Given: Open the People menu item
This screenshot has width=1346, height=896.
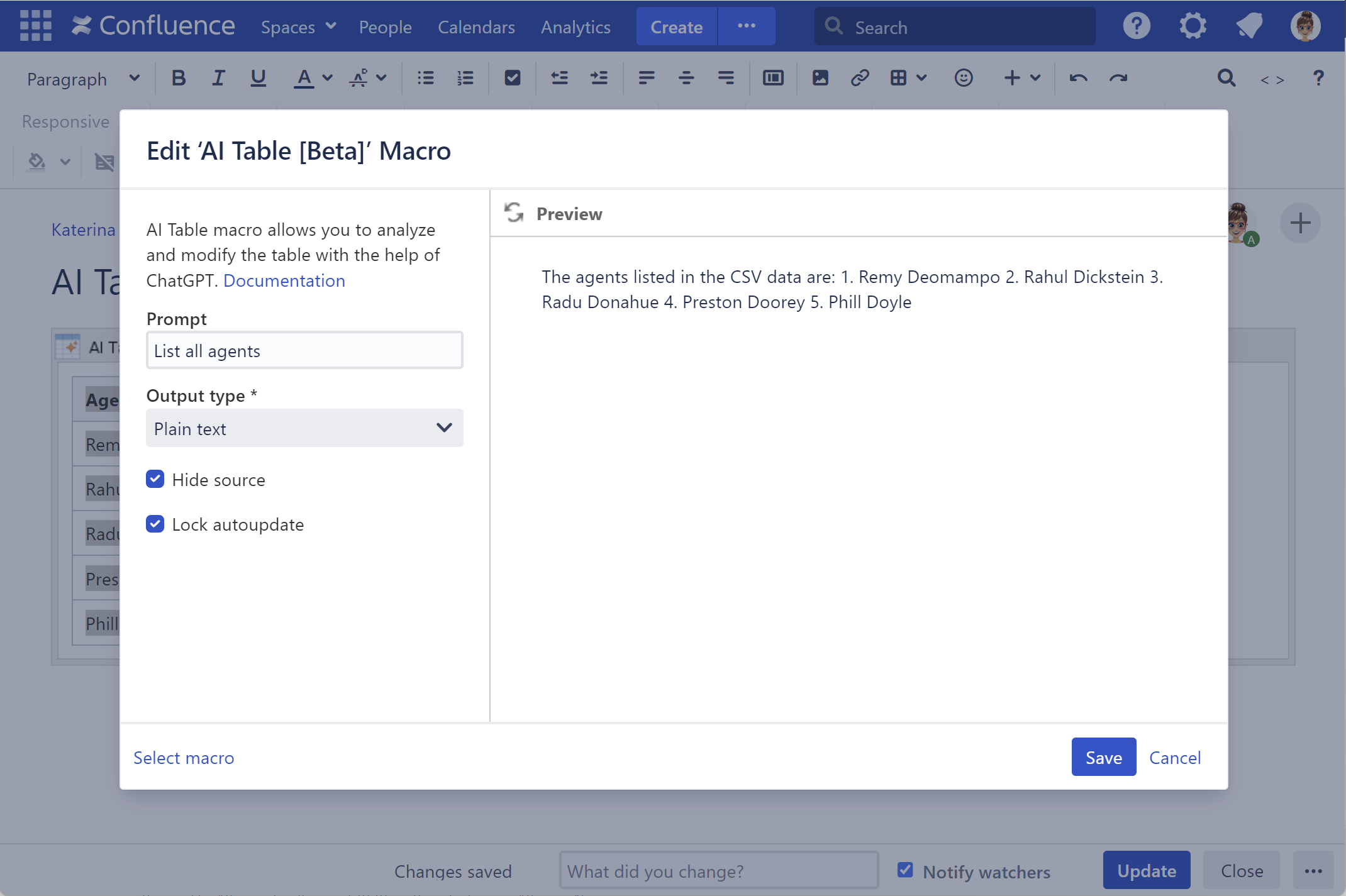Looking at the screenshot, I should tap(385, 27).
